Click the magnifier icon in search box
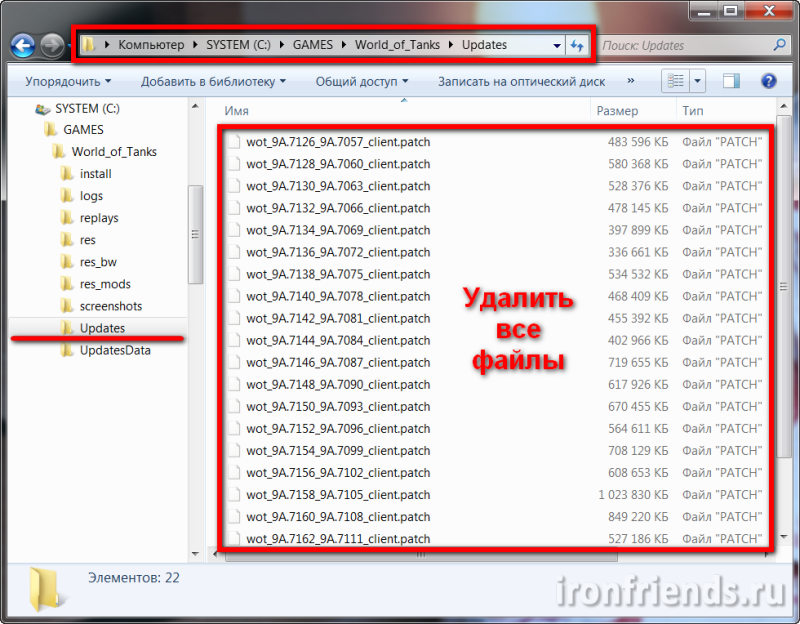This screenshot has height=624, width=800. point(780,46)
